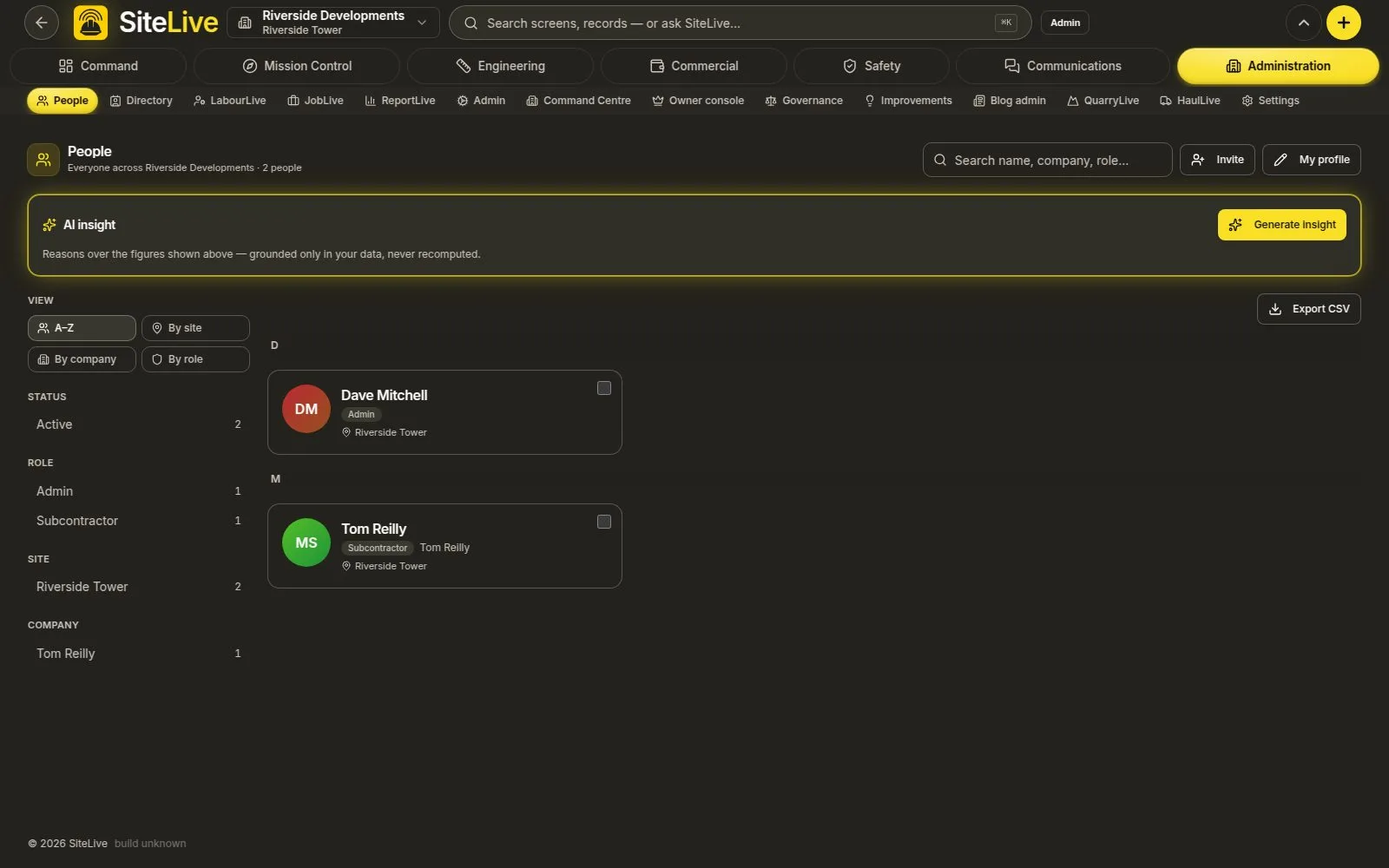Open the QuarryLive sub-tab

(x=1103, y=101)
